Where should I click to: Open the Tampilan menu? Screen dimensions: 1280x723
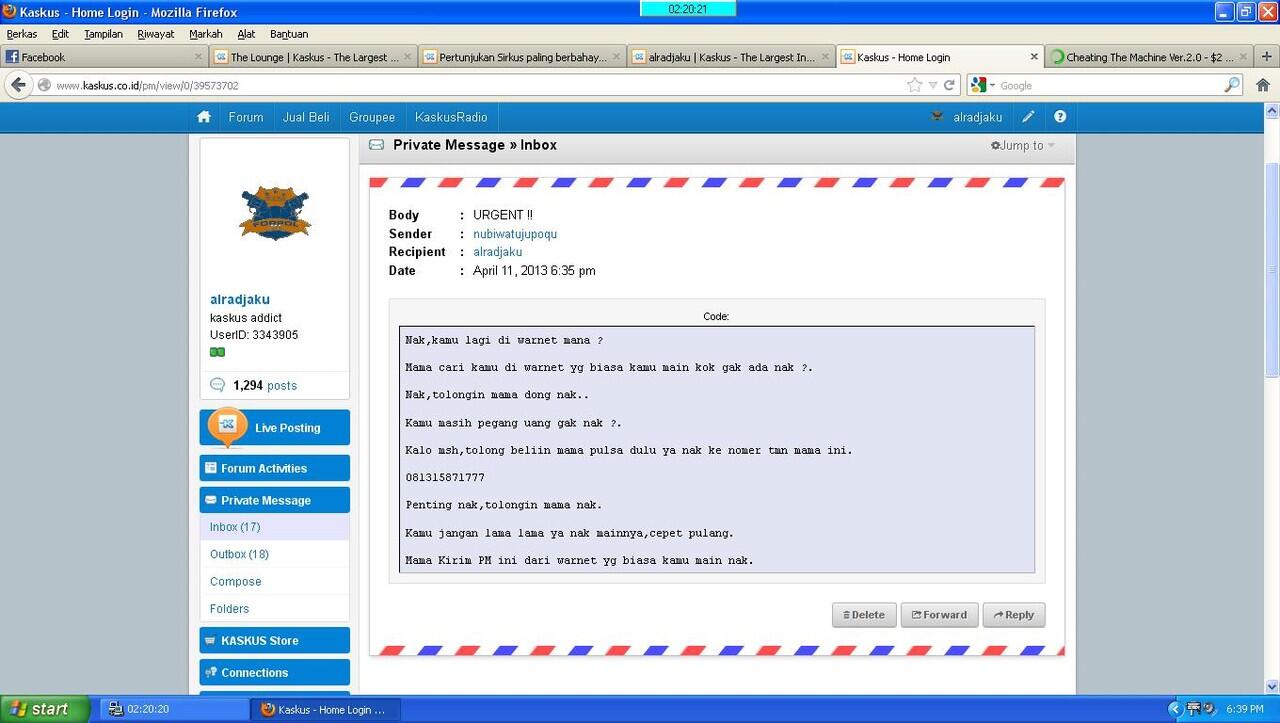click(103, 34)
